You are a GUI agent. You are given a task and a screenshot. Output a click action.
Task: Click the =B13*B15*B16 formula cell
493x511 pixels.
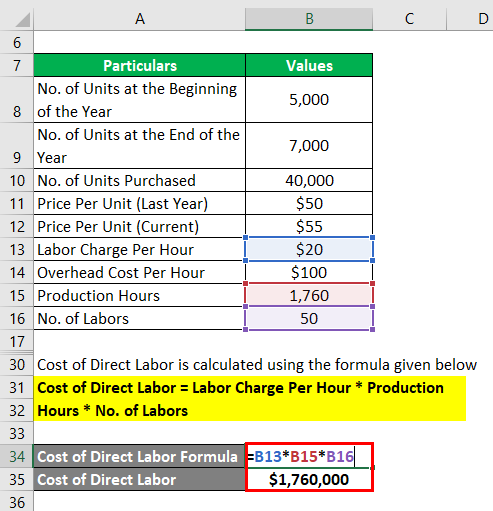click(309, 456)
